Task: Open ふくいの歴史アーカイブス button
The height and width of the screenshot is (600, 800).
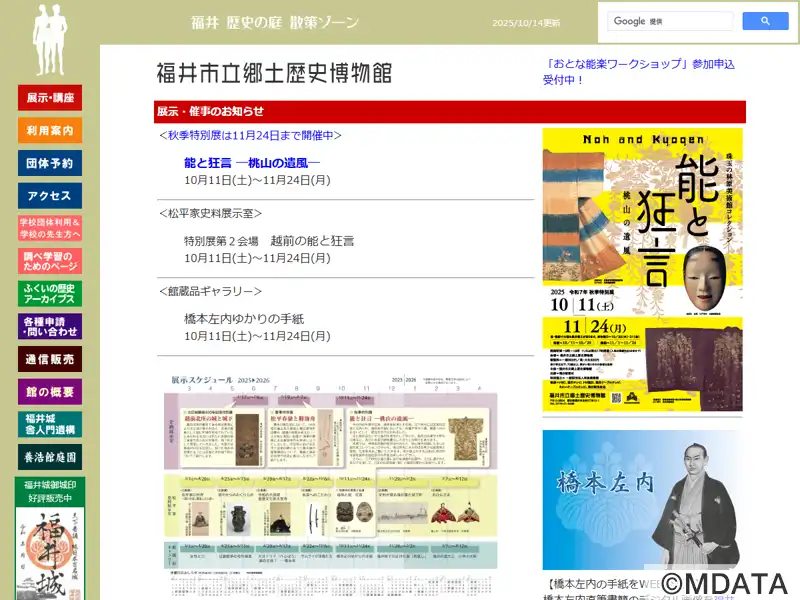Action: point(50,293)
